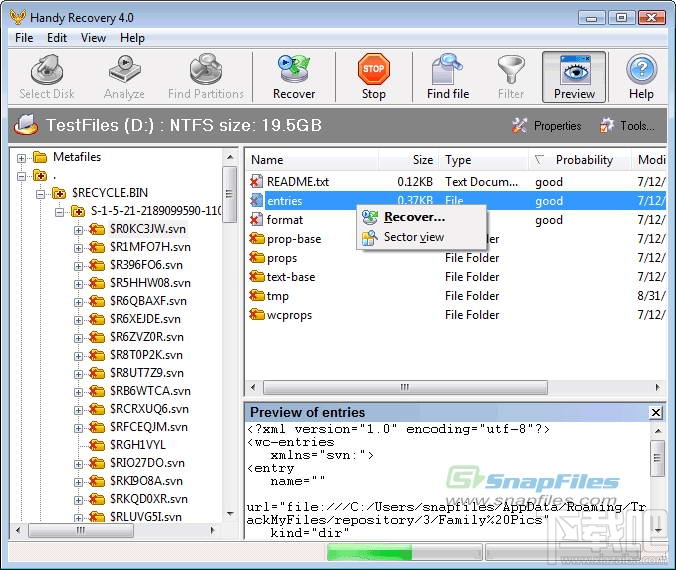The image size is (676, 570).
Task: Open the Find file tool
Action: click(x=448, y=77)
